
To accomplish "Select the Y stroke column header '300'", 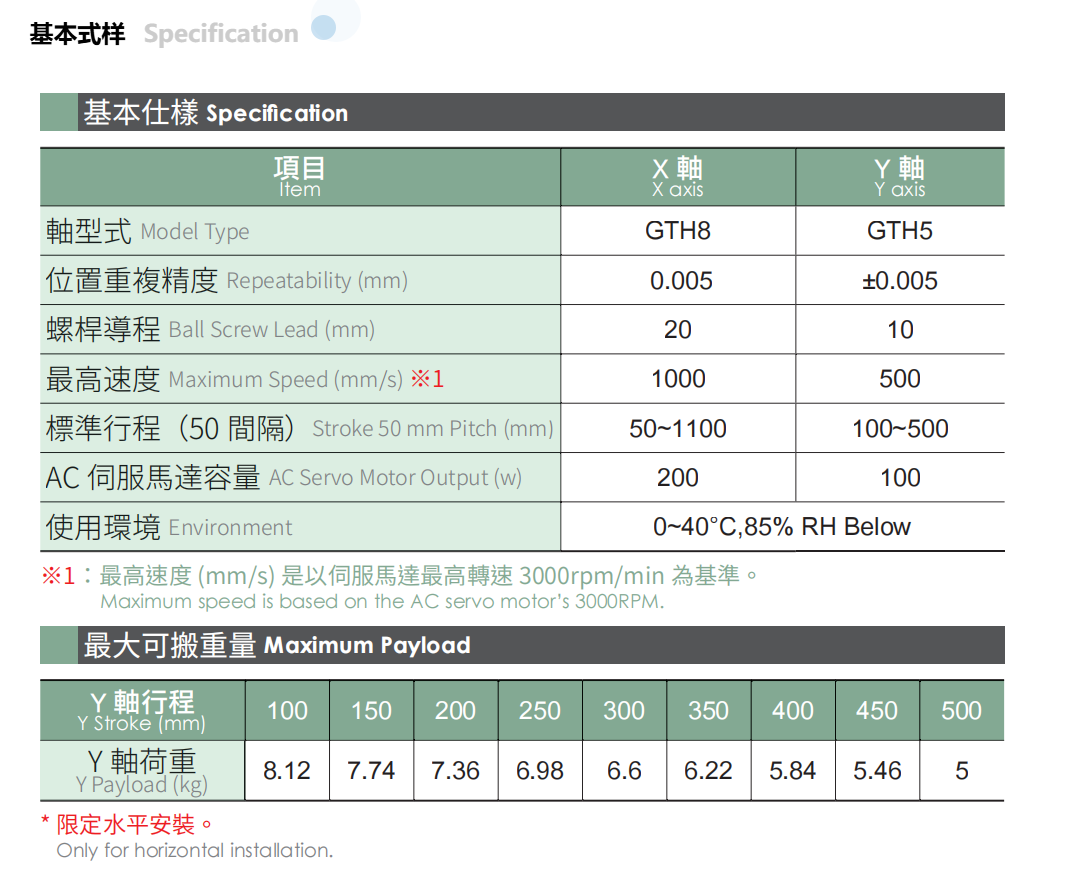I will 625,711.
